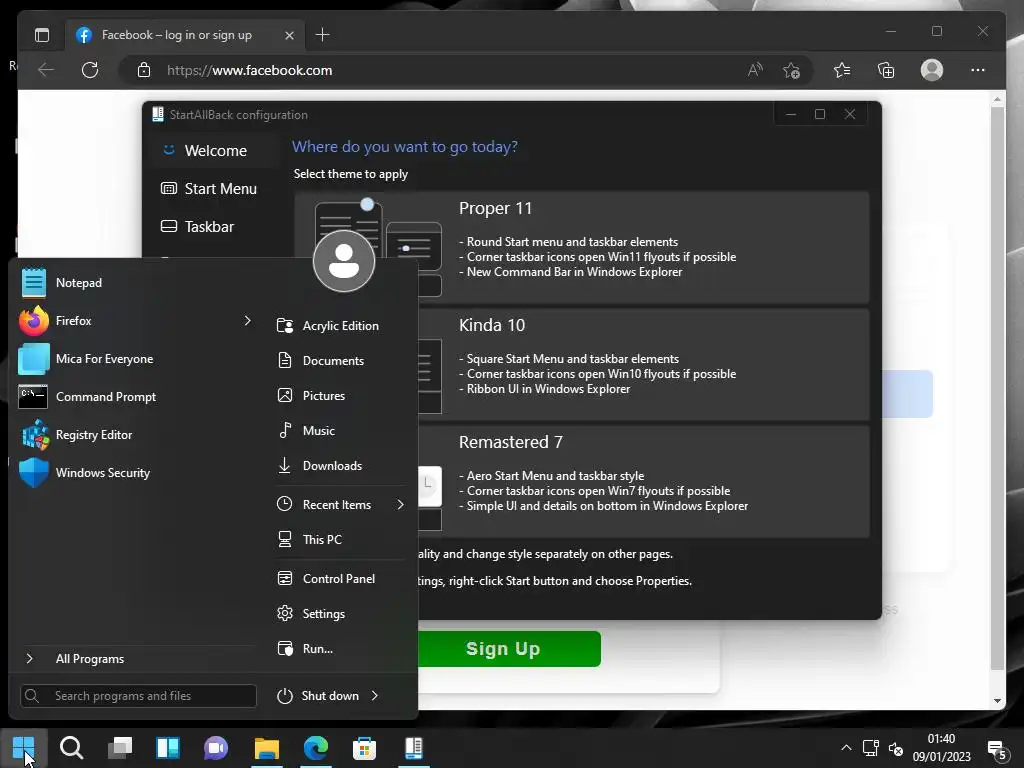This screenshot has height=768, width=1024.
Task: Open Windows Security shield entry
Action: point(134,472)
